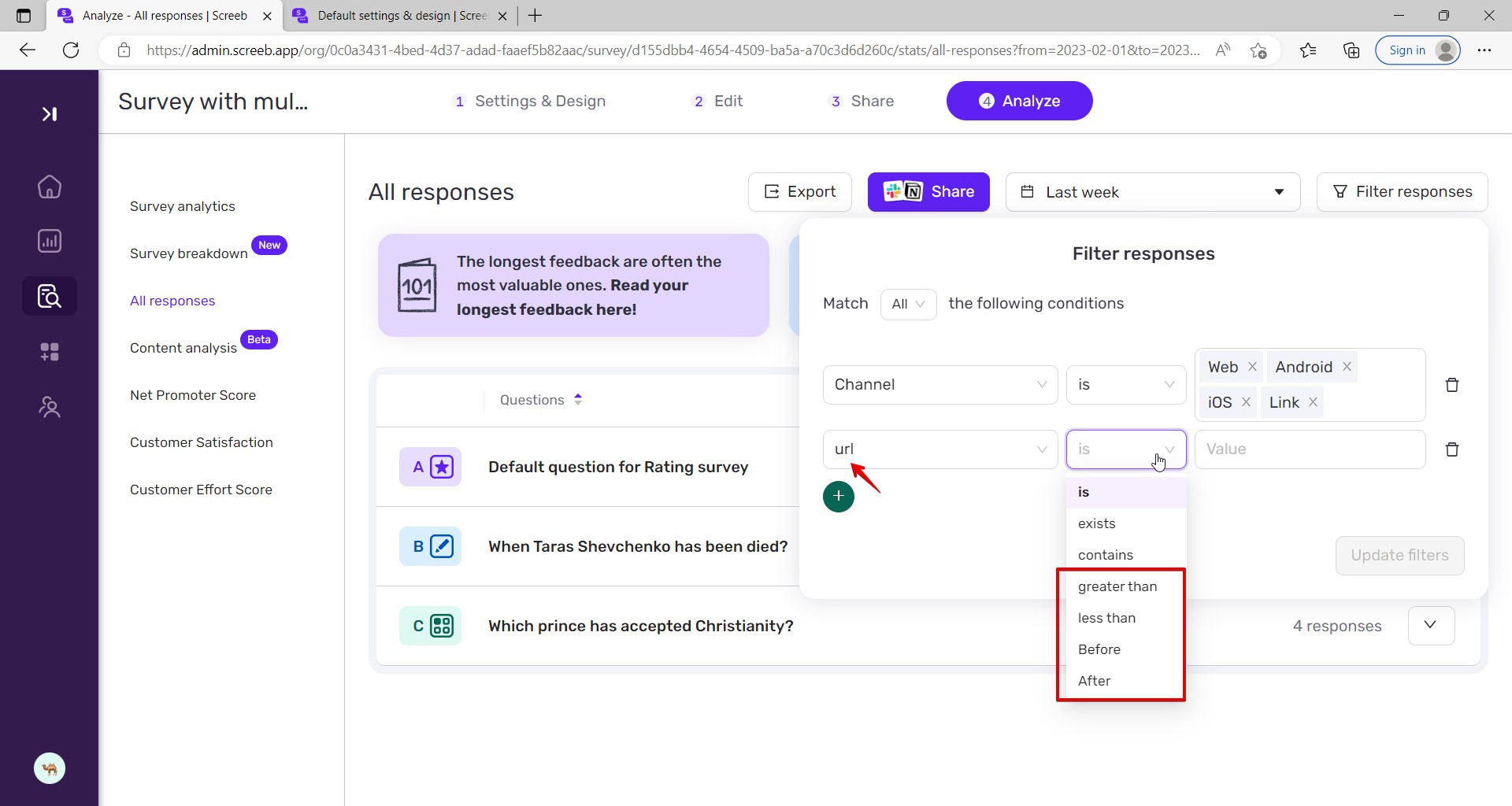Screen dimensions: 1512x806
Task: Open the Channel field dropdown
Action: tap(940, 385)
